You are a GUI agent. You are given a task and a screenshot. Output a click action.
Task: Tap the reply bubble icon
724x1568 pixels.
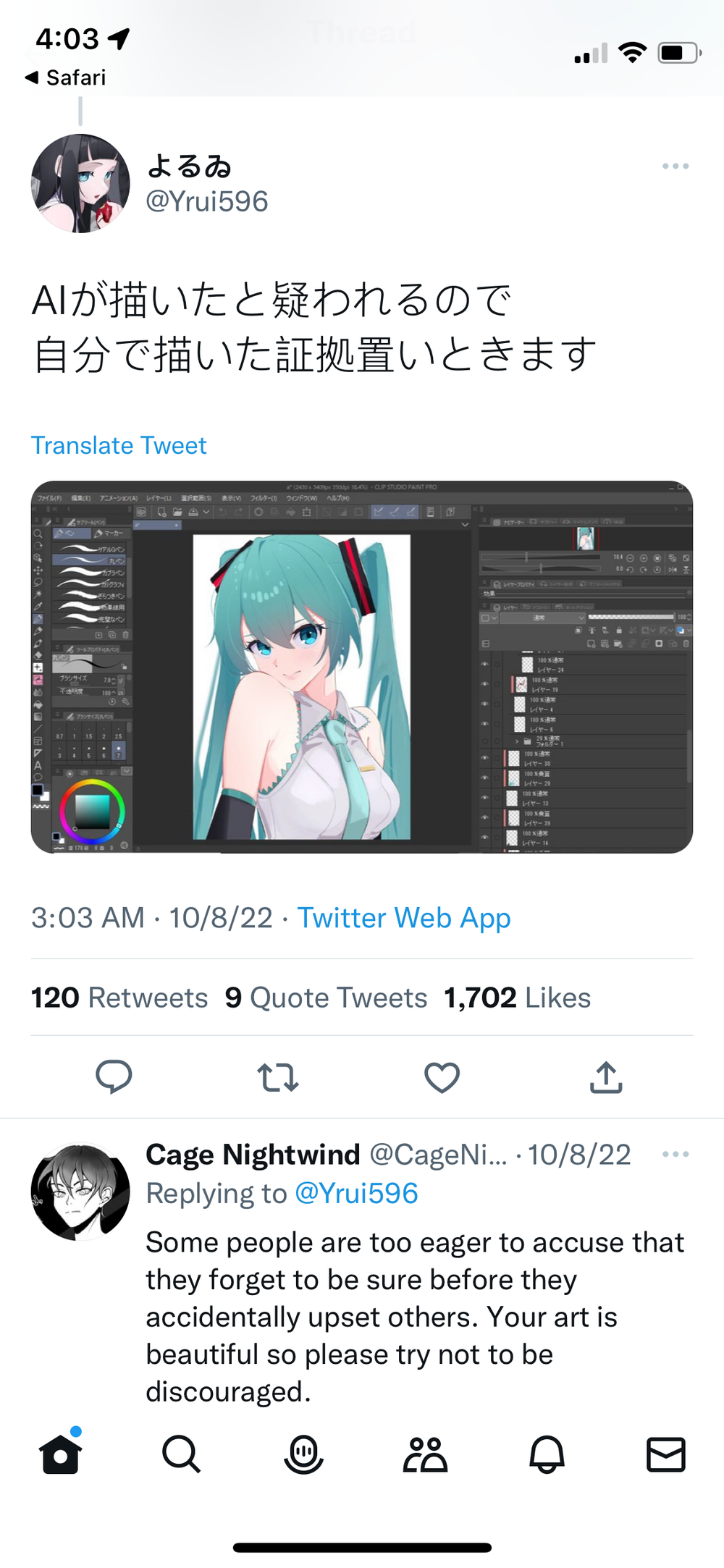coord(113,1076)
